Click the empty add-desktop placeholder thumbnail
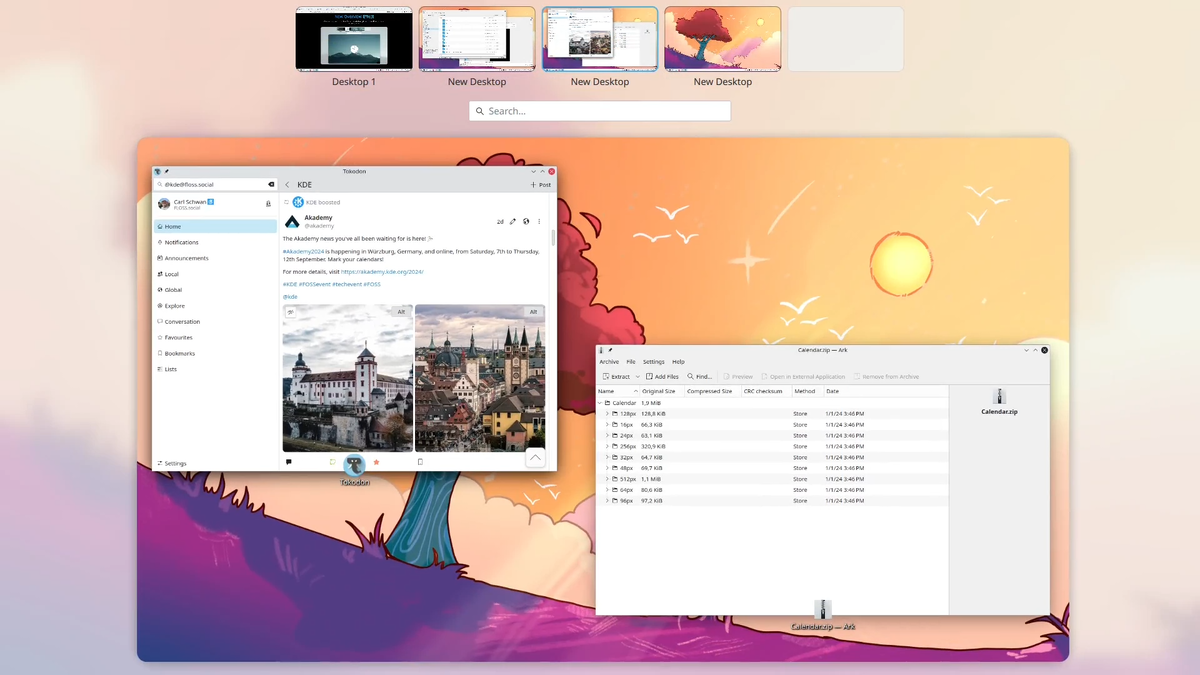 (846, 40)
